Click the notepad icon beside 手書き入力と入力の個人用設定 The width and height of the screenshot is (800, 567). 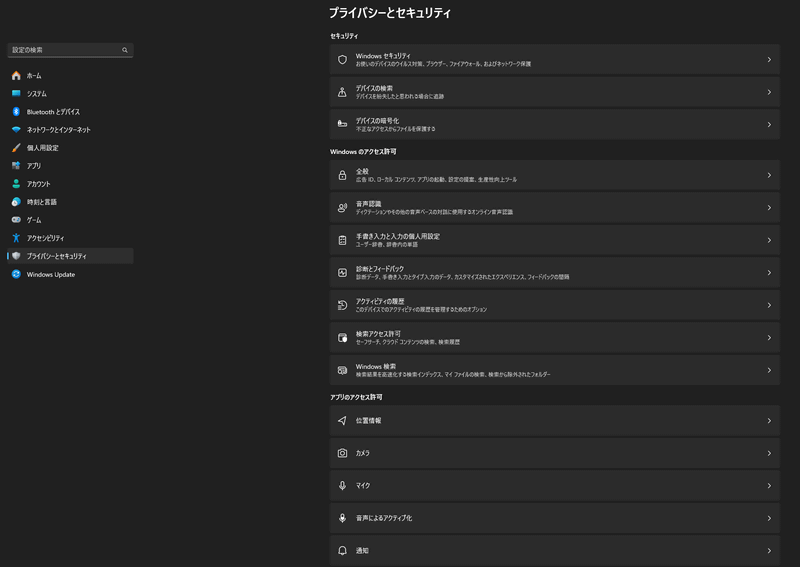342,240
